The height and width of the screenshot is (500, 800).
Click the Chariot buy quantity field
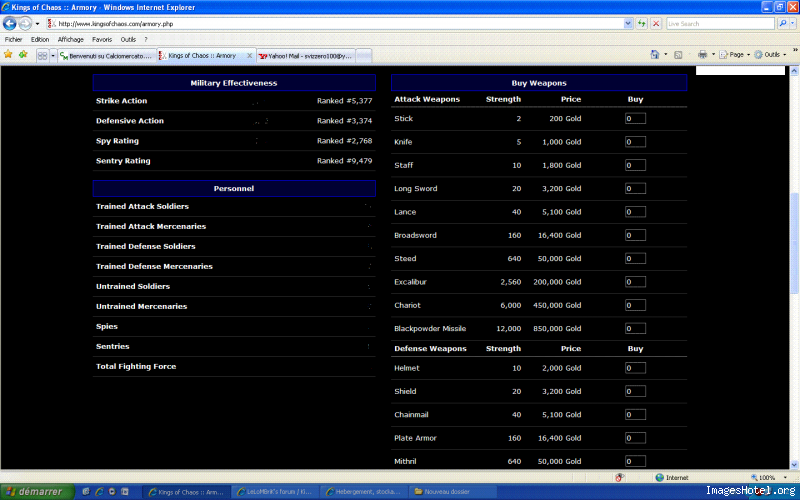click(x=635, y=305)
